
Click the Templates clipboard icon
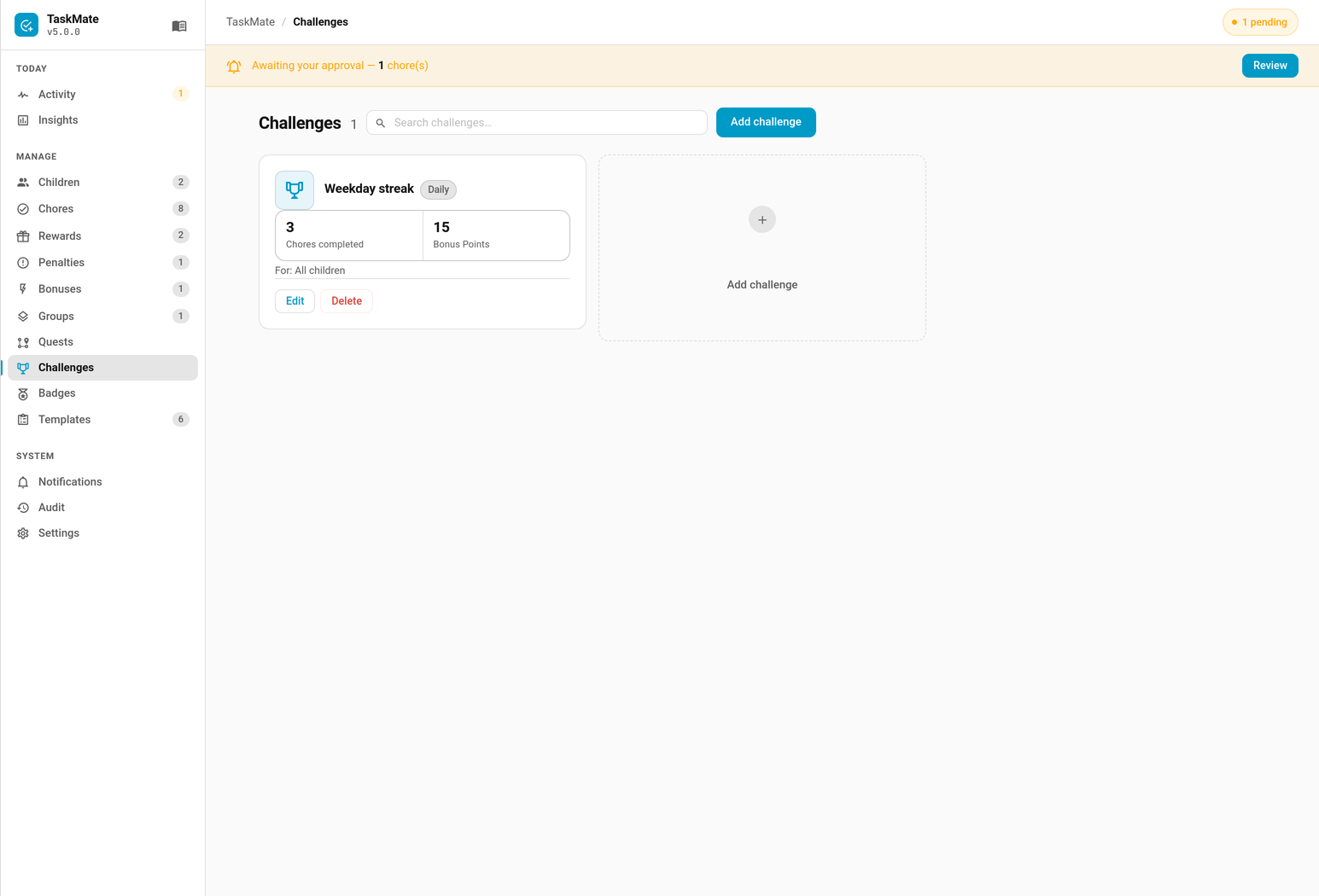click(23, 420)
